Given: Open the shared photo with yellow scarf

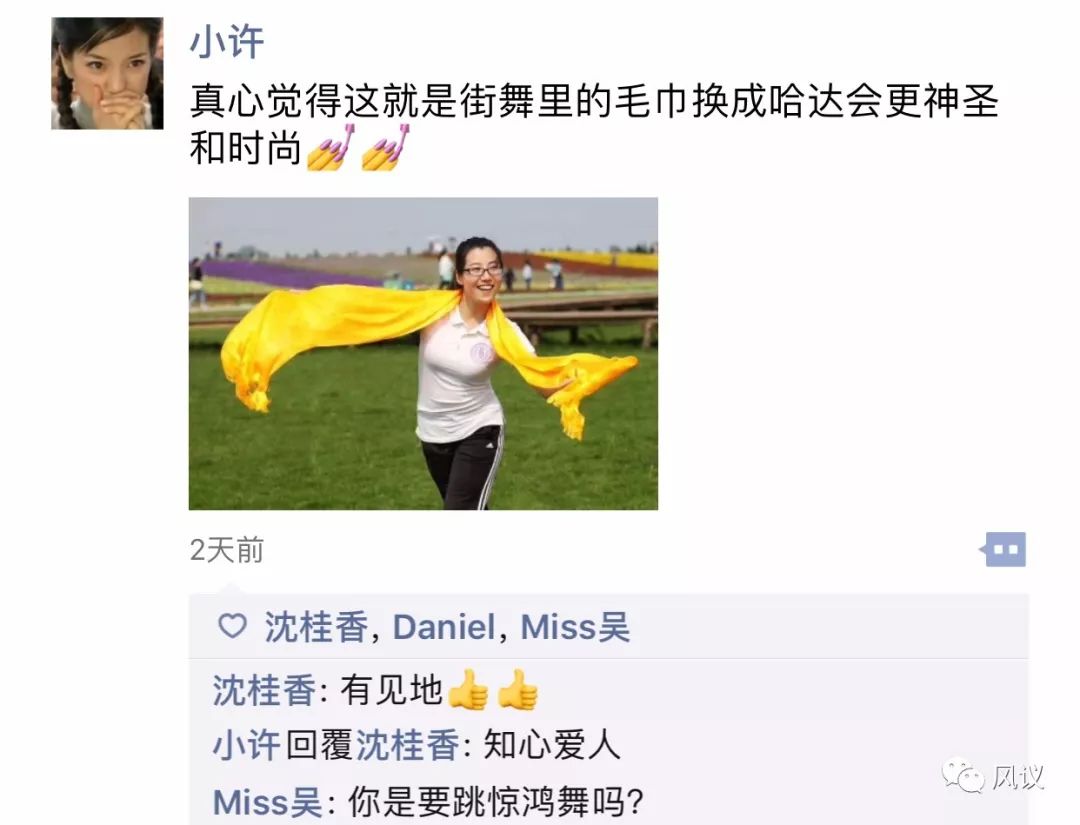Looking at the screenshot, I should [424, 354].
